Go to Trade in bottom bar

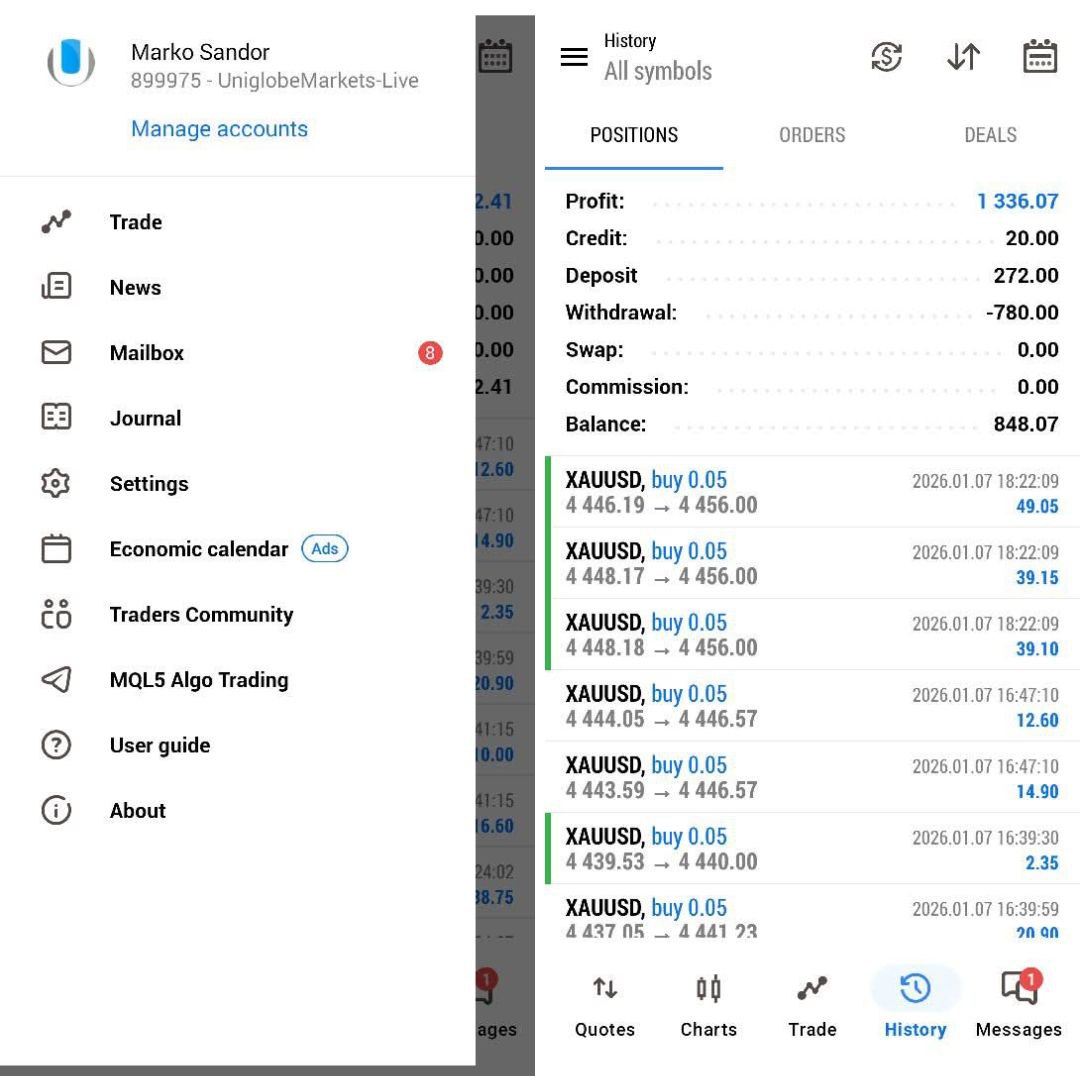812,1006
